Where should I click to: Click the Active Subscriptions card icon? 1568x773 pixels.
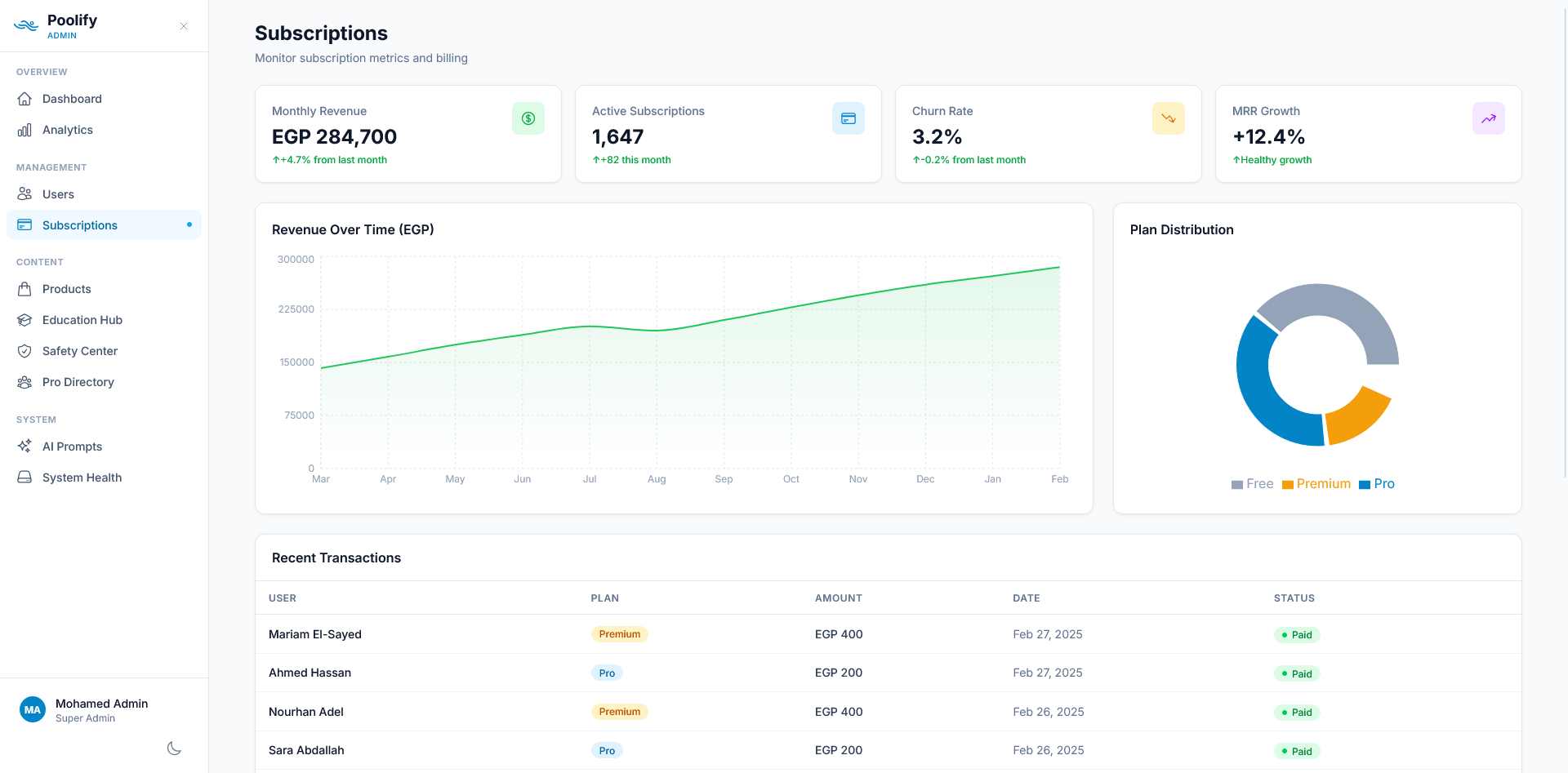(x=849, y=118)
